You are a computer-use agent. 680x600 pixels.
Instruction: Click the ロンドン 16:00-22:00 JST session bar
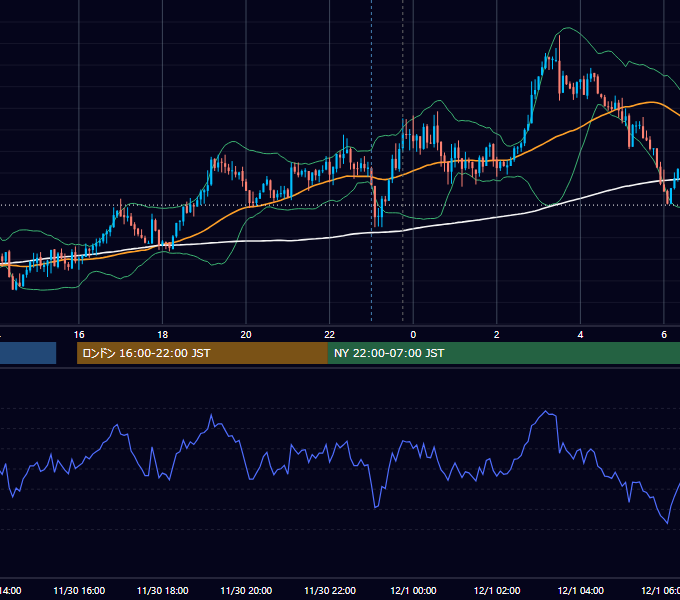202,353
